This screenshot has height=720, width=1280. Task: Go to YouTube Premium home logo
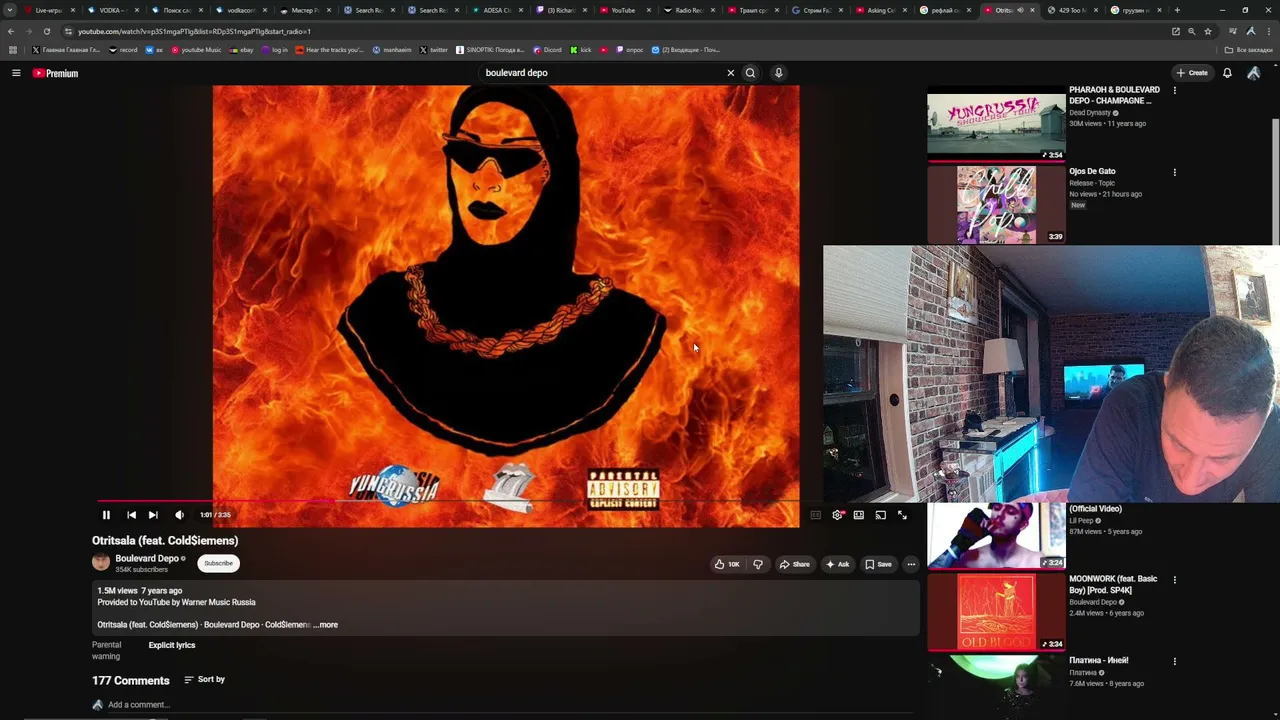pyautogui.click(x=55, y=73)
